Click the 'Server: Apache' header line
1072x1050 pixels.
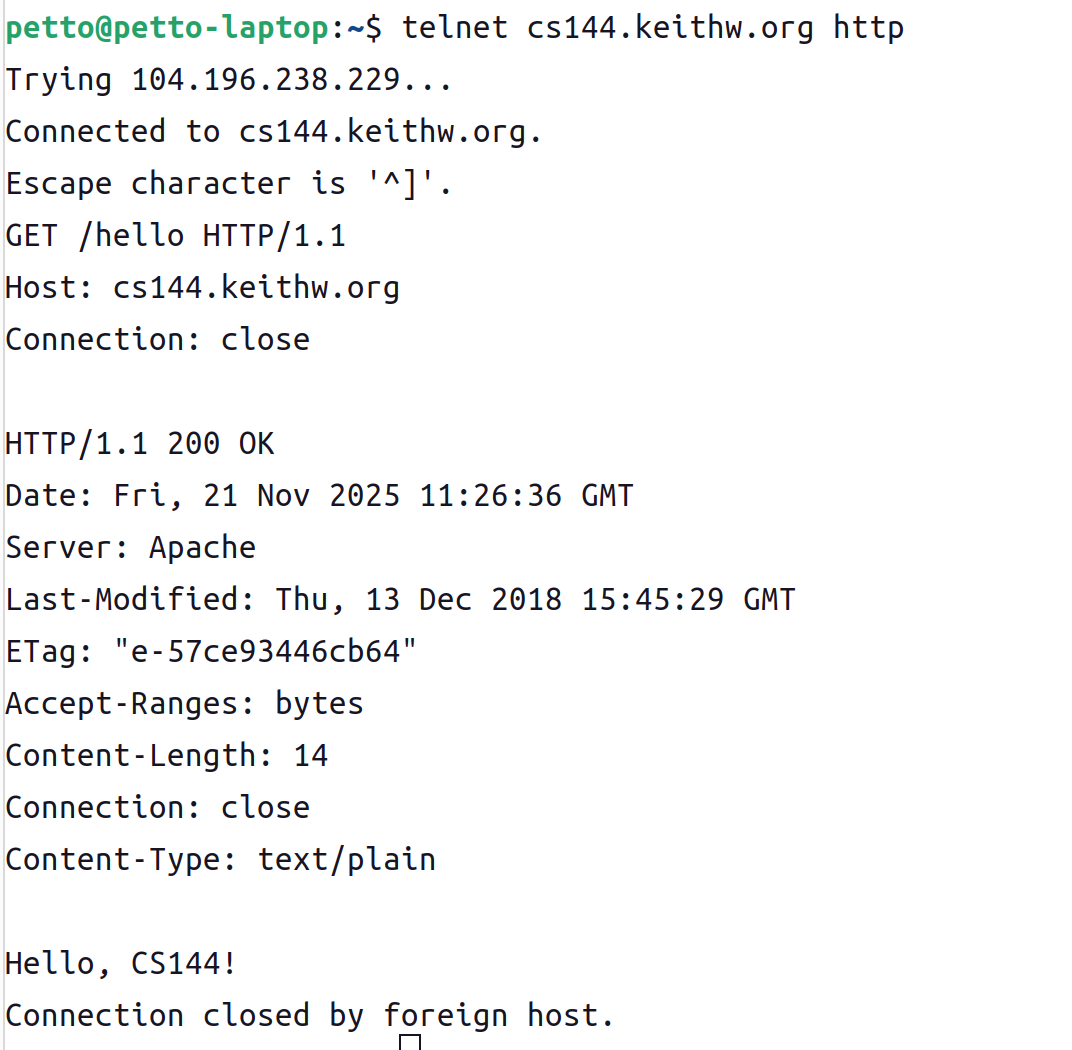click(x=130, y=547)
